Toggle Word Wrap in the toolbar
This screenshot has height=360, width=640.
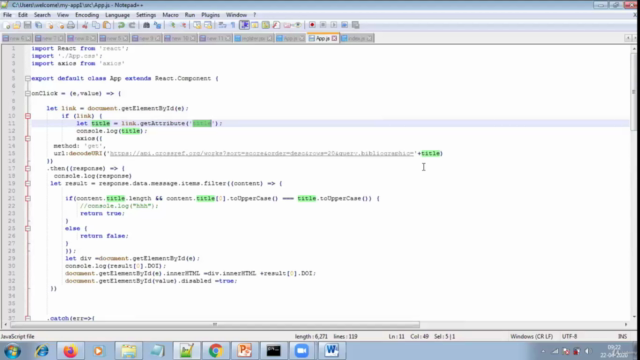click(x=222, y=25)
